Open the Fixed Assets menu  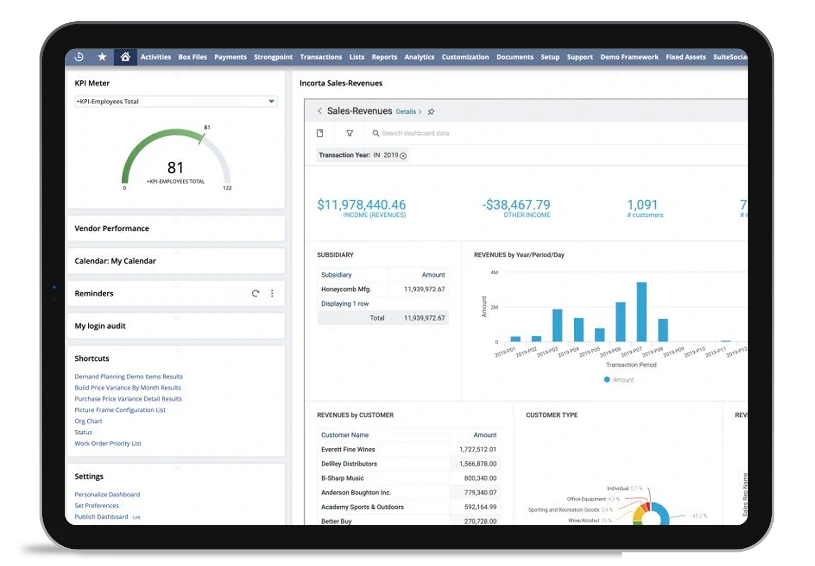pos(686,57)
